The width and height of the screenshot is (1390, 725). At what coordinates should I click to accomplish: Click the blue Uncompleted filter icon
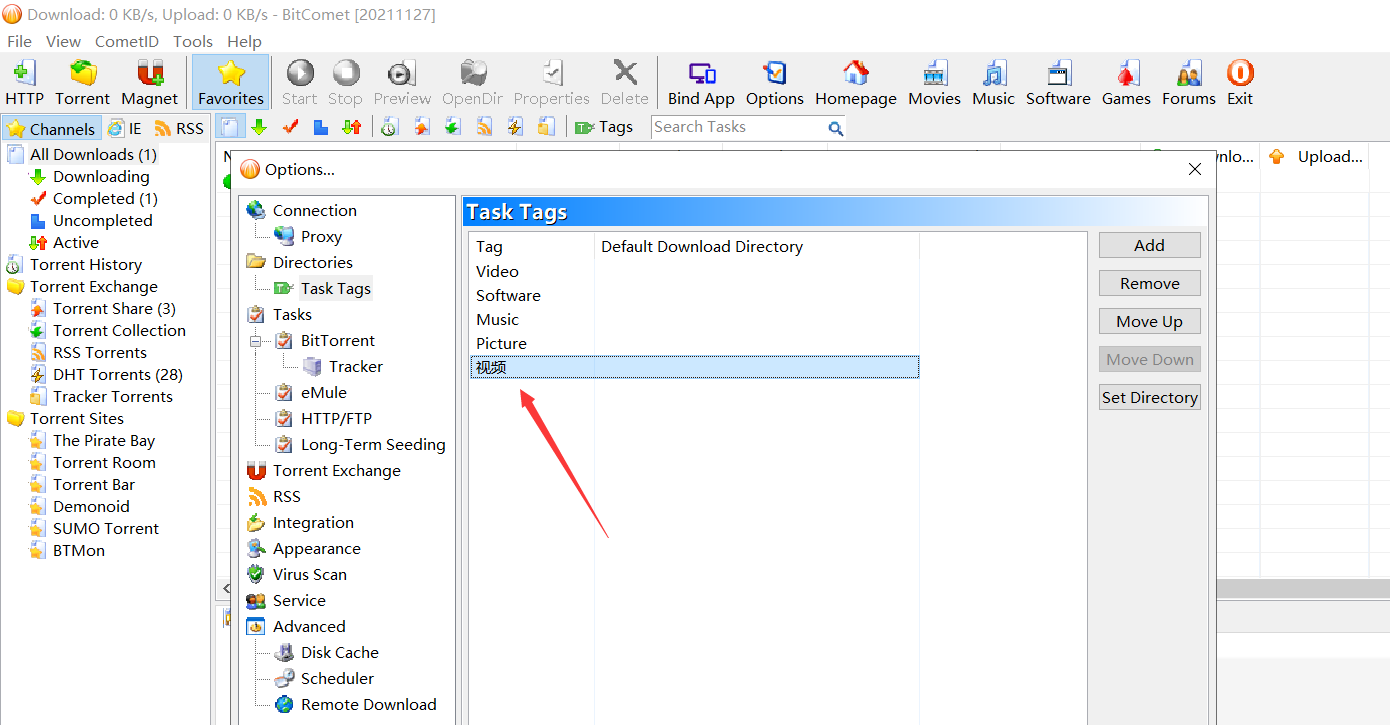[x=321, y=127]
